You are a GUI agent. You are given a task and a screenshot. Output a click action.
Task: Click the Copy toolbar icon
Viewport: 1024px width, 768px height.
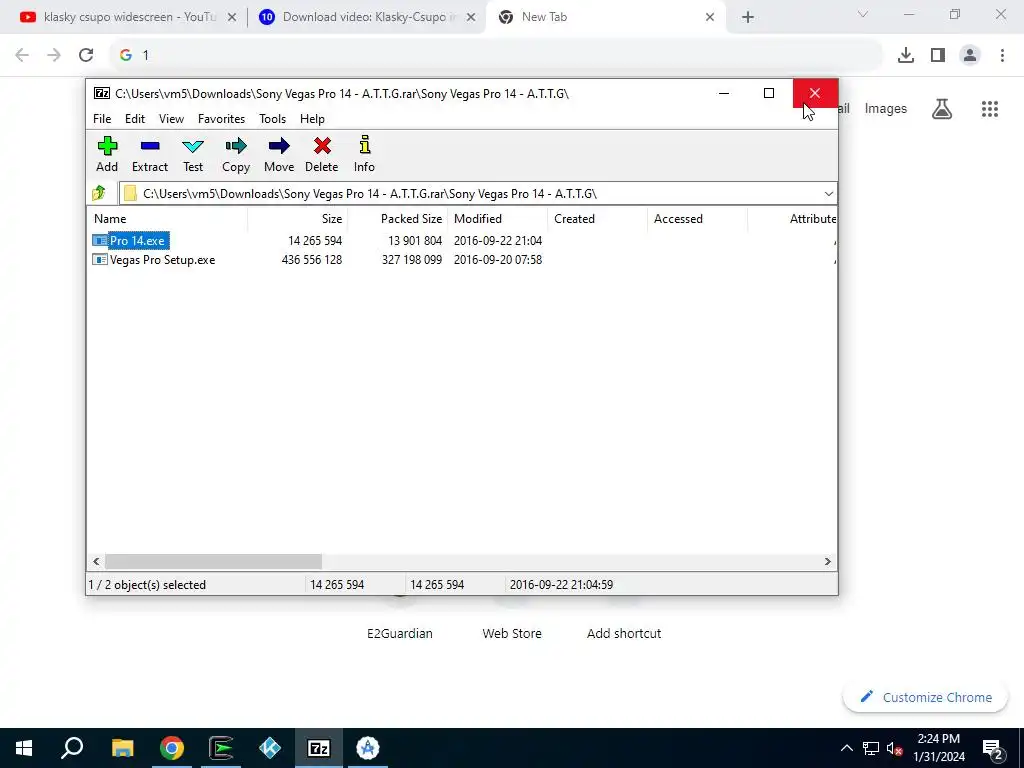click(236, 155)
